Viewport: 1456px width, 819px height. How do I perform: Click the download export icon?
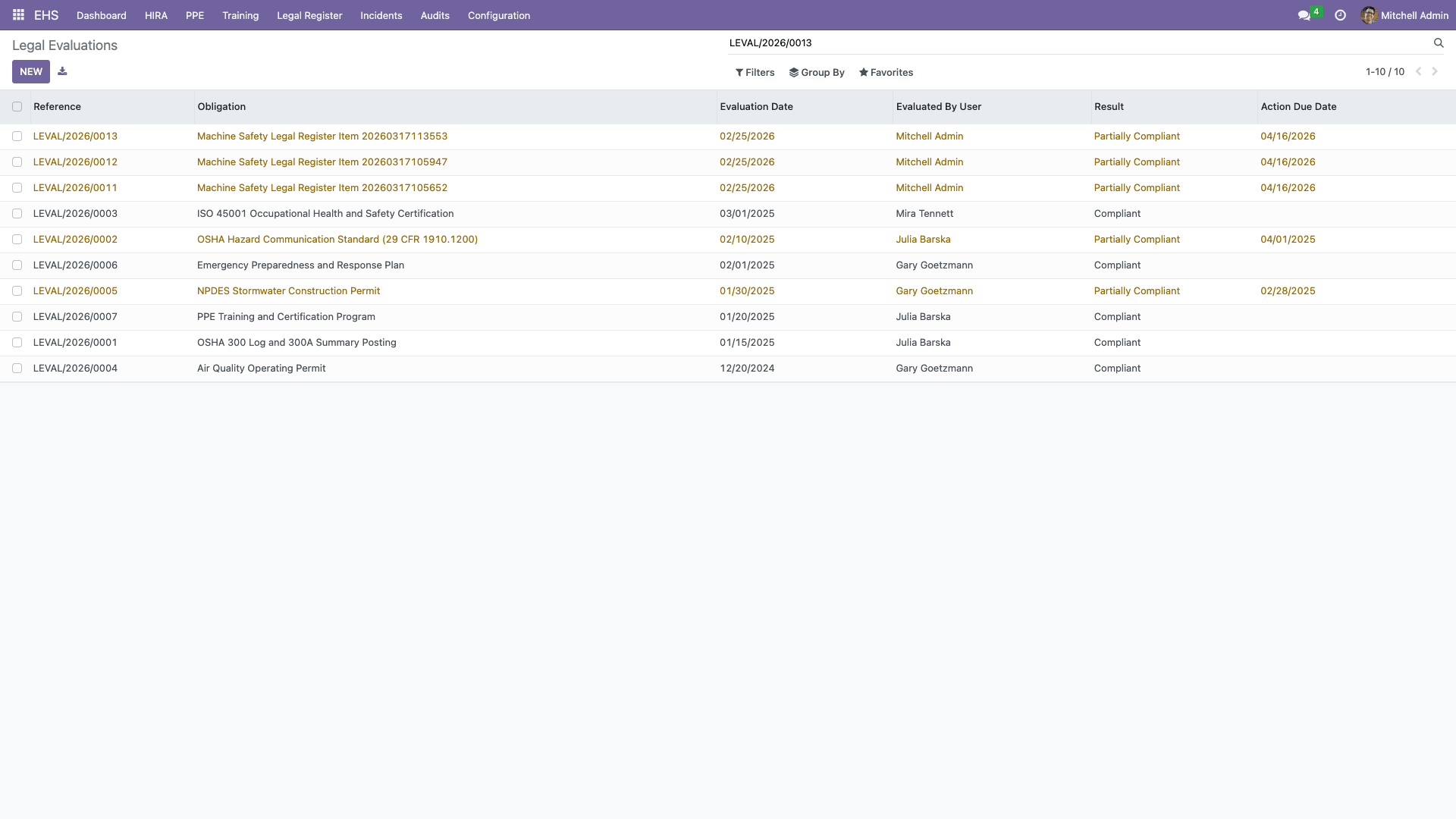click(x=62, y=71)
